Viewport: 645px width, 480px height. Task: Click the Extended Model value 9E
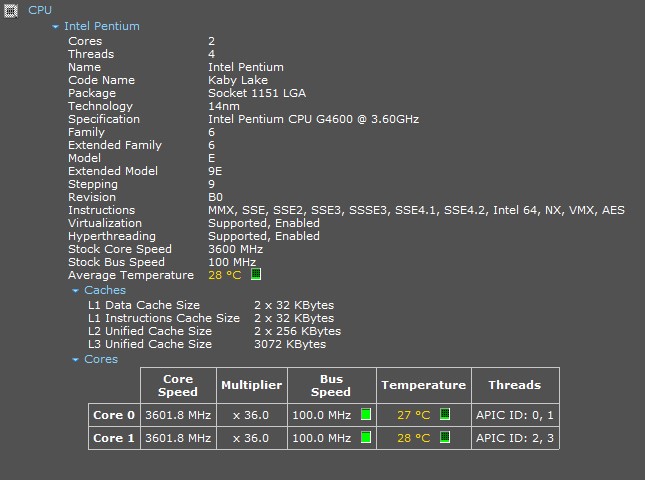pyautogui.click(x=215, y=171)
